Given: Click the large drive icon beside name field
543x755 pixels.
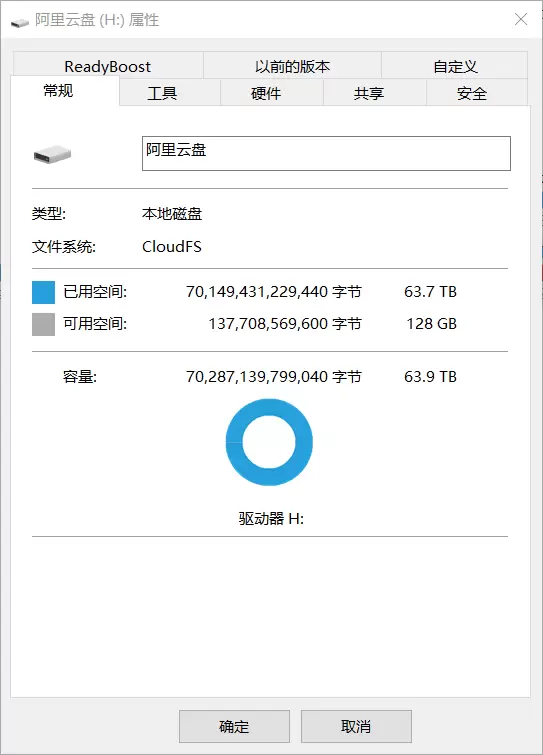Looking at the screenshot, I should [52, 155].
